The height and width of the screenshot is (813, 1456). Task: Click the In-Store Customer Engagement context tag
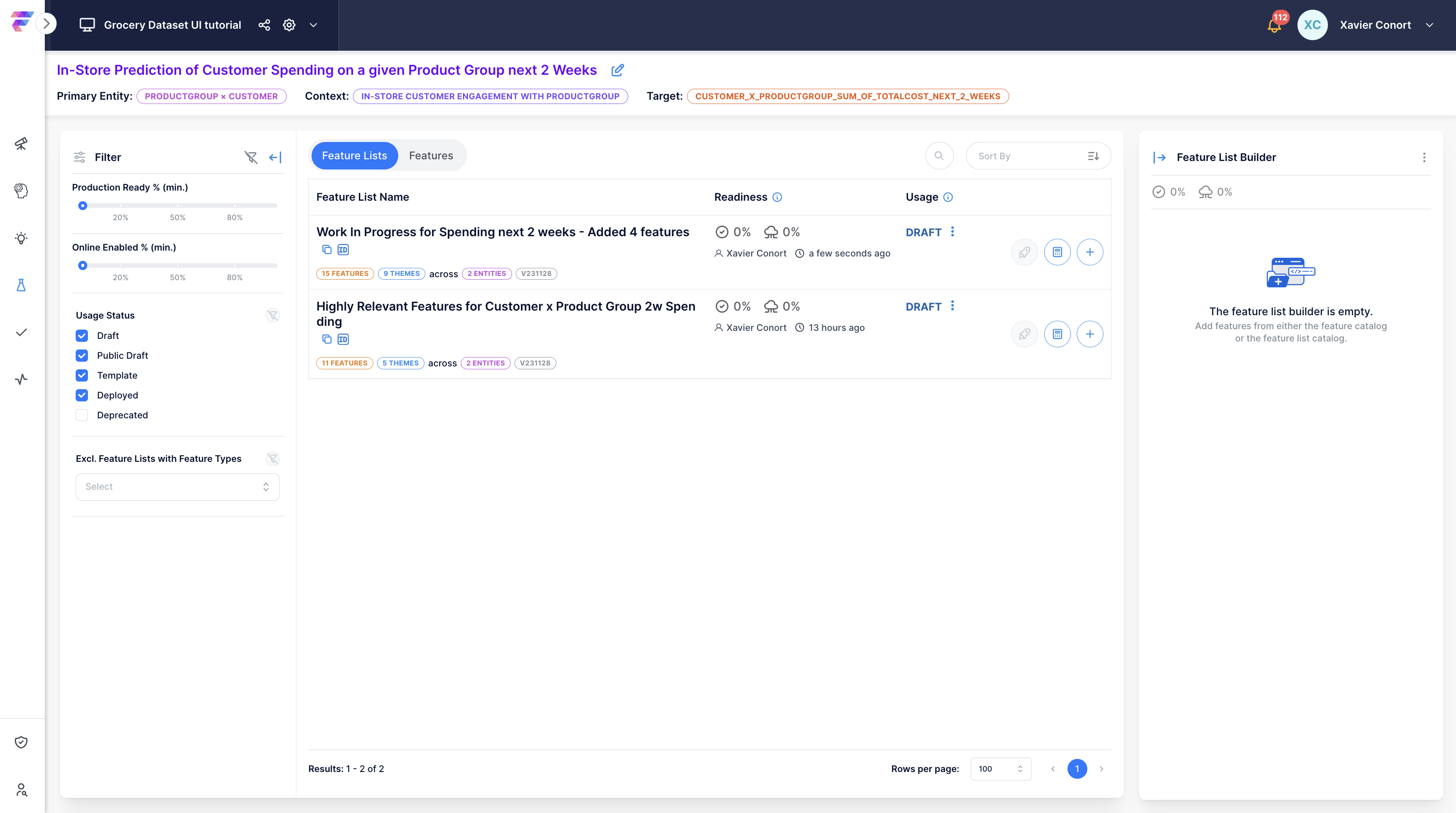(x=490, y=96)
